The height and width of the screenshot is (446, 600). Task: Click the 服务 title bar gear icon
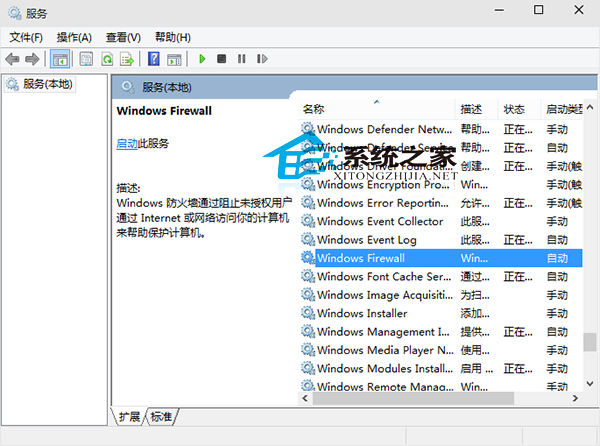[15, 13]
